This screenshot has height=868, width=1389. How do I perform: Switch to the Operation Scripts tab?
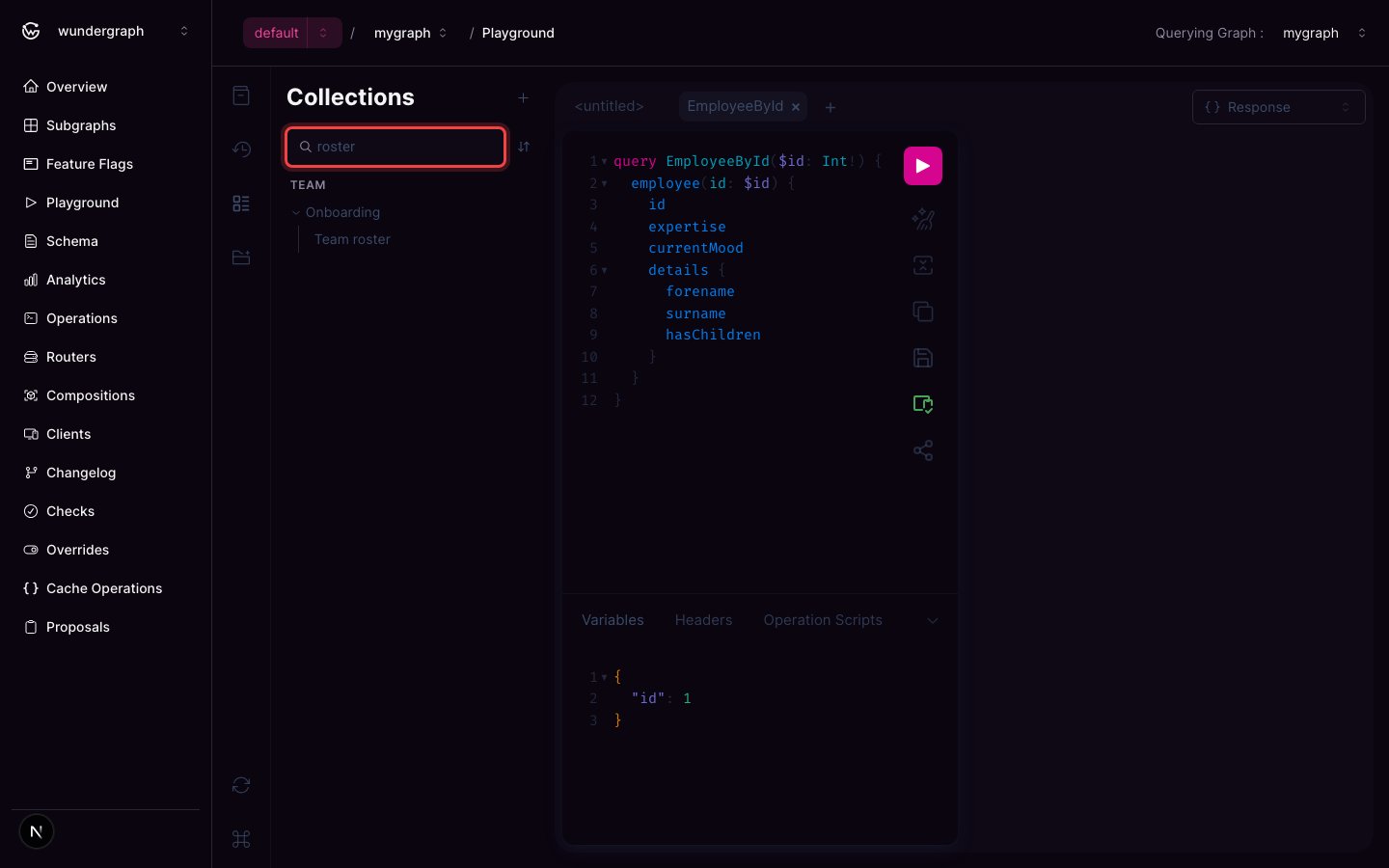click(x=823, y=620)
